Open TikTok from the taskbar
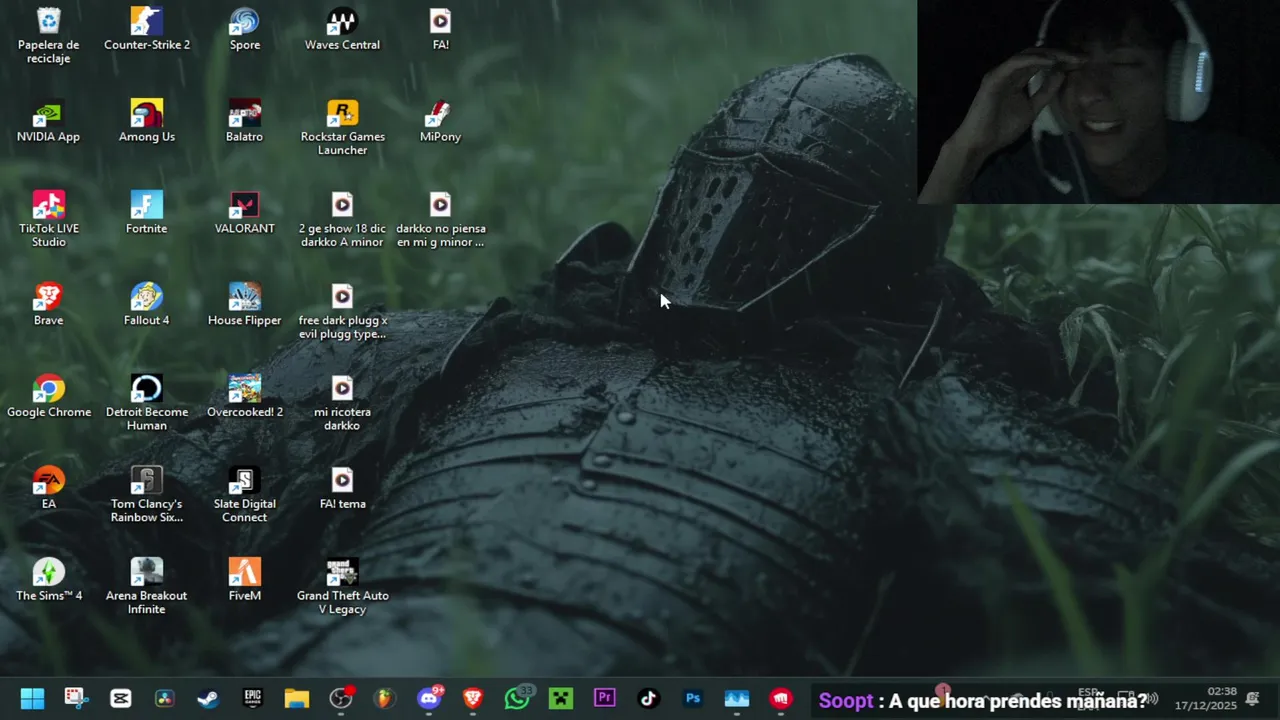The height and width of the screenshot is (720, 1280). tap(649, 698)
